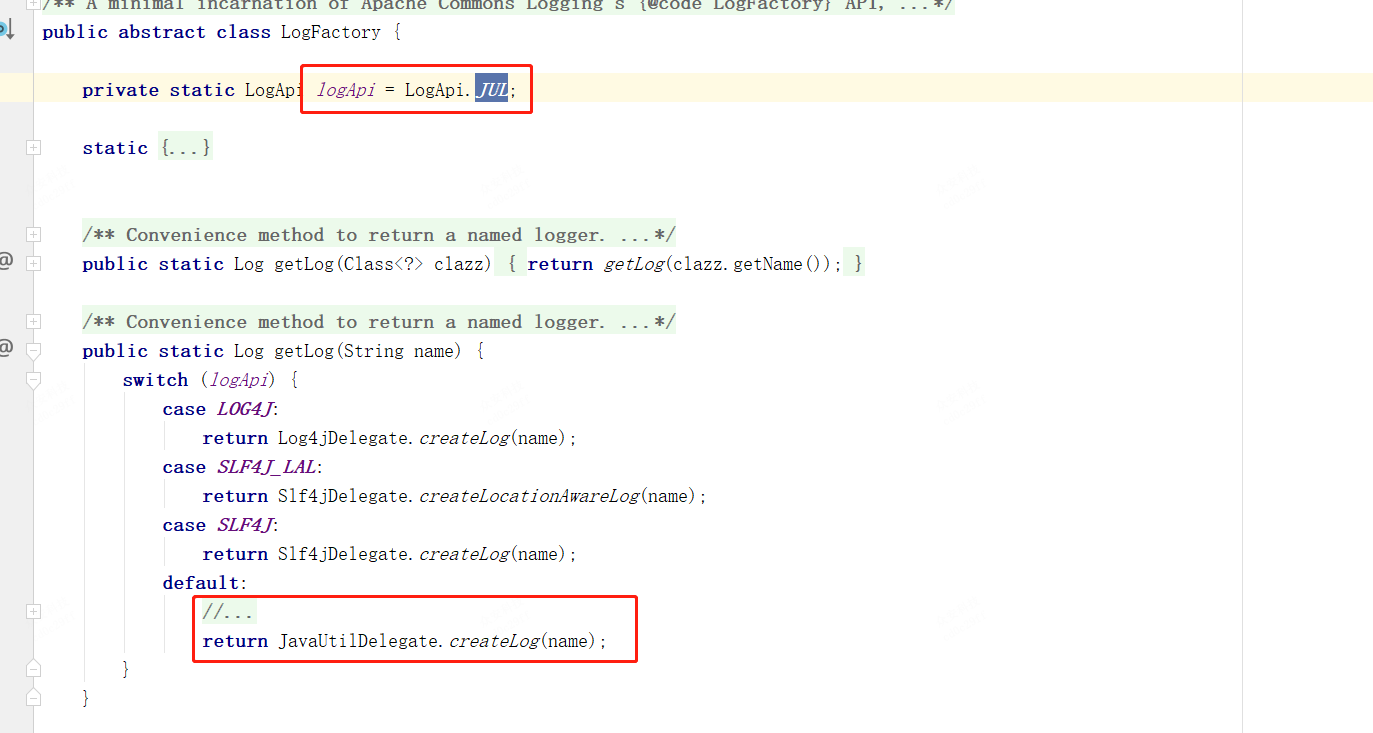1373x733 pixels.
Task: Click createLog after Log4jDelegate
Action: click(463, 438)
